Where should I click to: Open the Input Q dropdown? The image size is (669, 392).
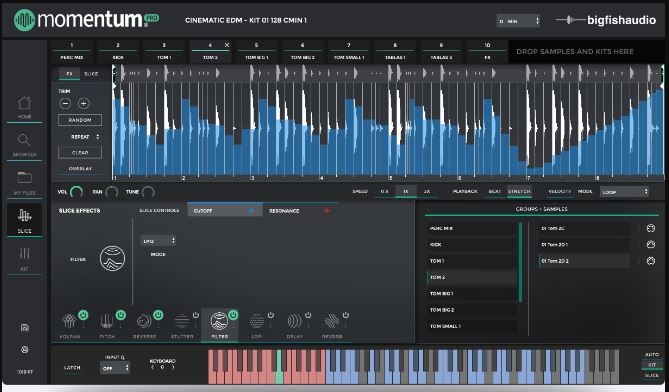point(115,368)
